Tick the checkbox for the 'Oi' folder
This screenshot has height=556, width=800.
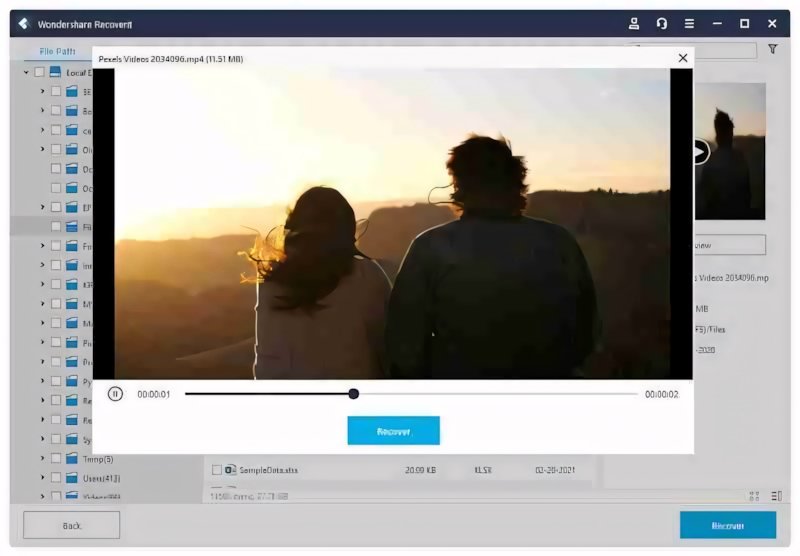pos(56,149)
